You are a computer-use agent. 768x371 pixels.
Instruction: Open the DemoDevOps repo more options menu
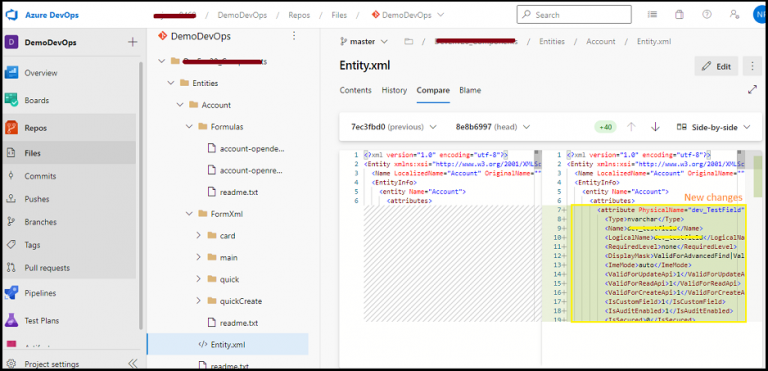294,36
